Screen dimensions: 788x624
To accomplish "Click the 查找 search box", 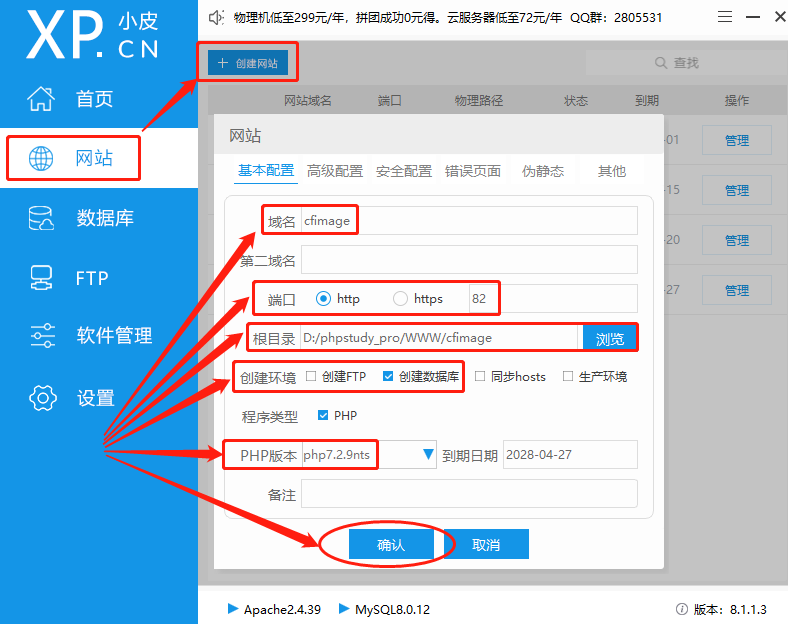I will pos(686,63).
